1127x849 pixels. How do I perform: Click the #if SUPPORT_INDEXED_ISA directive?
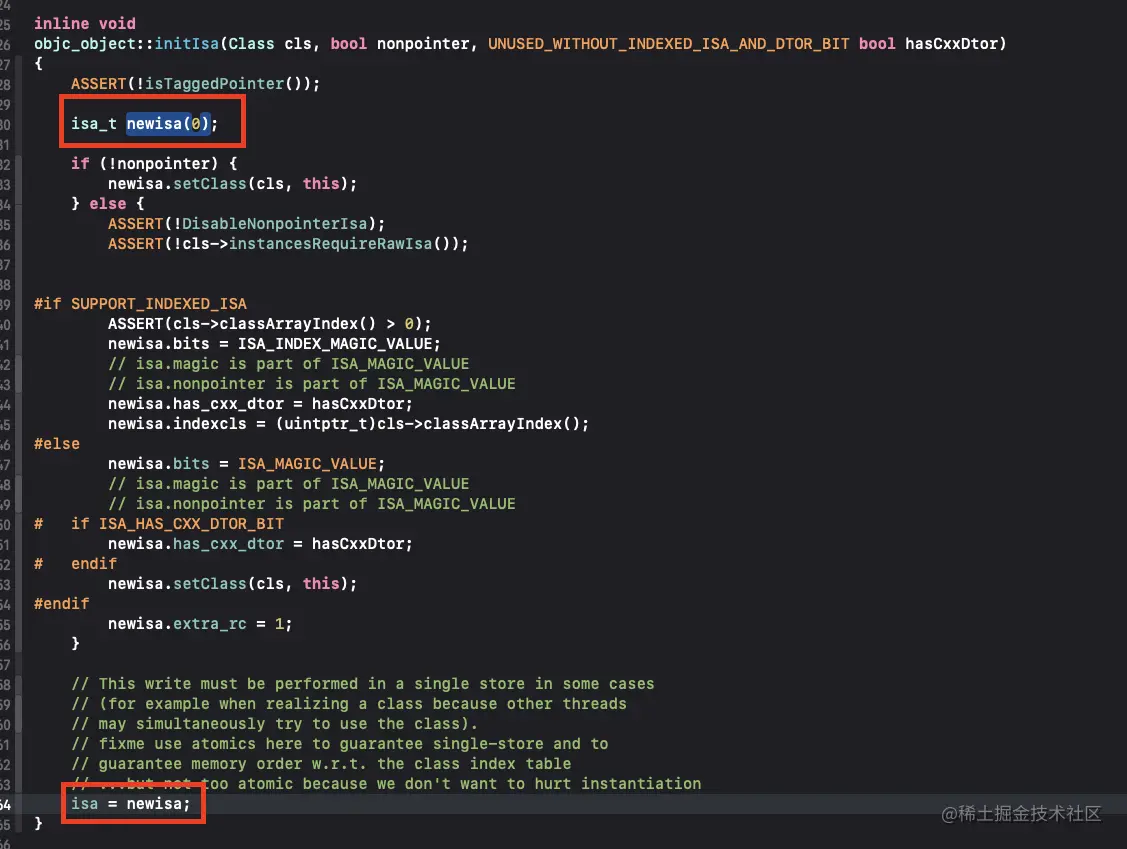point(140,304)
